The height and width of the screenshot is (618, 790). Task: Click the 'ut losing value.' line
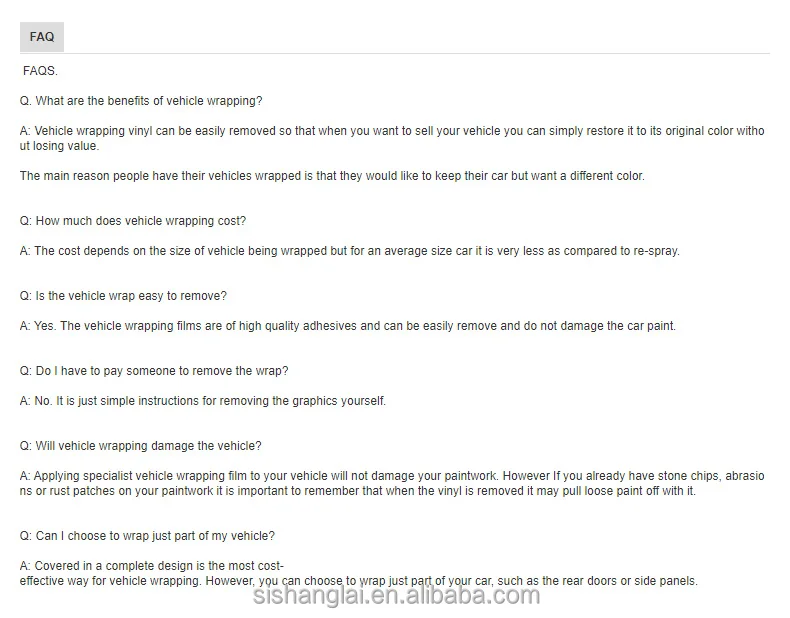tap(59, 146)
